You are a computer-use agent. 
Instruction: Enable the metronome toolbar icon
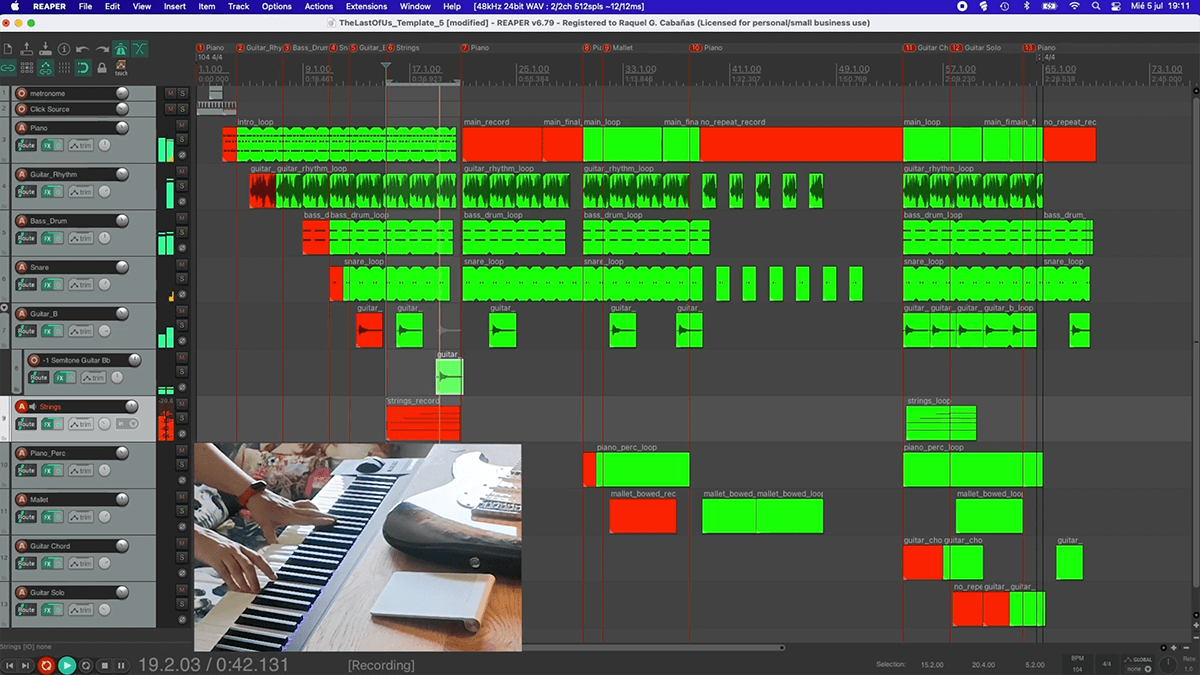[121, 50]
